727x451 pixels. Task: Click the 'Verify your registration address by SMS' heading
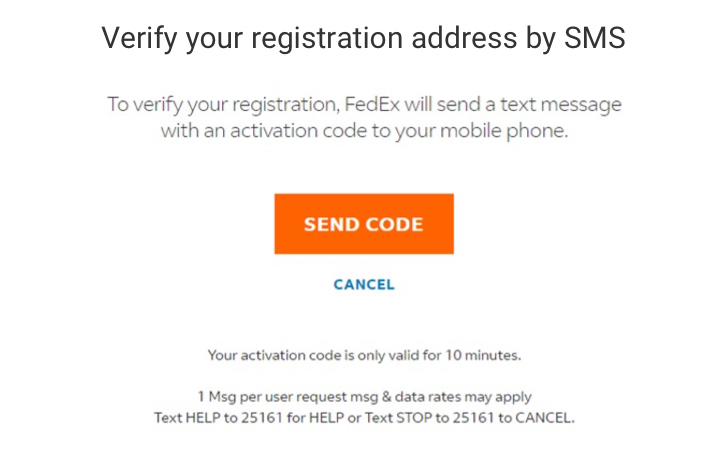coord(364,38)
